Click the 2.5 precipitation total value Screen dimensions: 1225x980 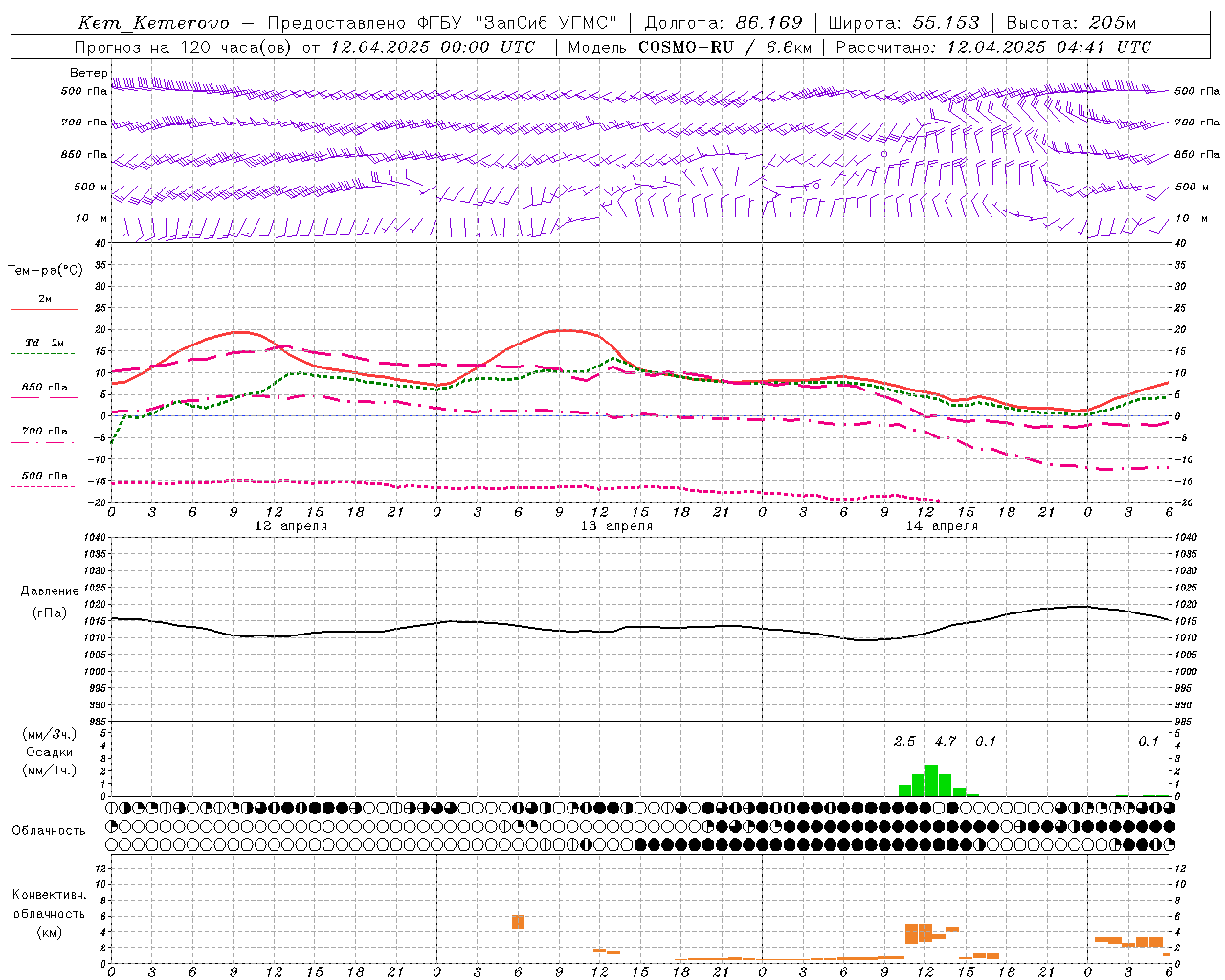[x=904, y=741]
